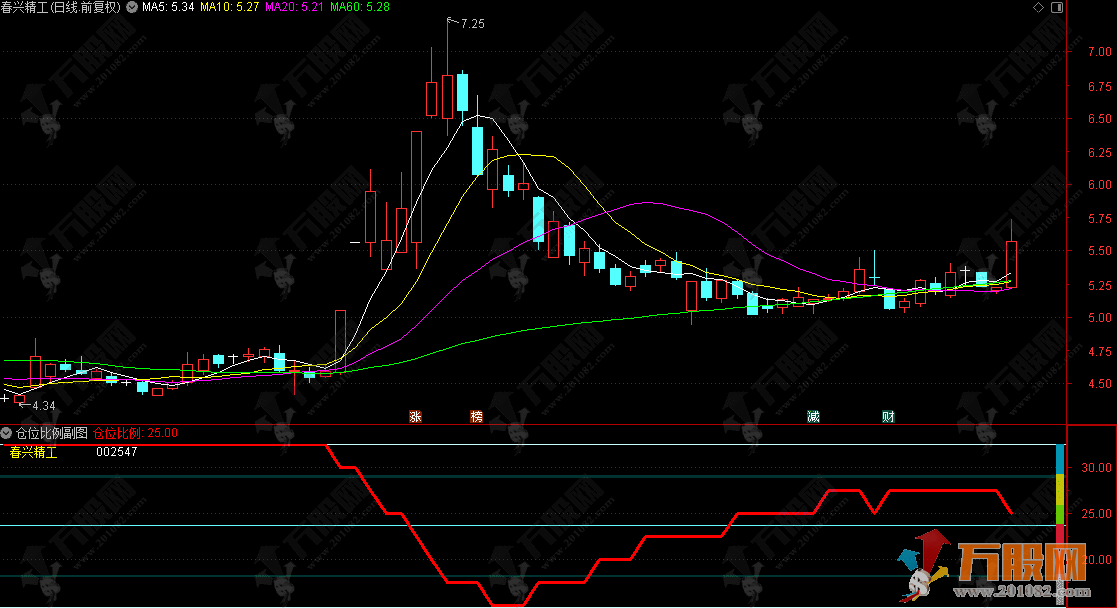Click the 仓位比例: 25.00 value label
This screenshot has height=608, width=1117.
click(x=136, y=433)
